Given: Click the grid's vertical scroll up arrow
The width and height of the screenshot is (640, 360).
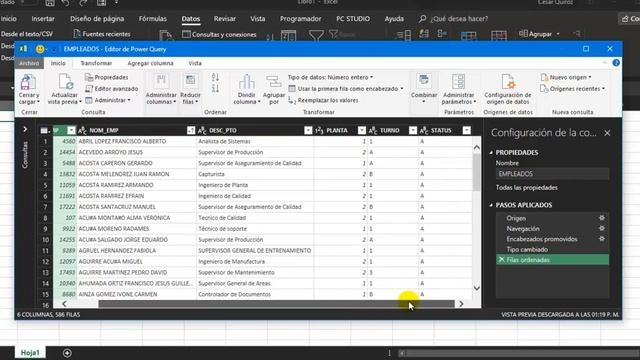Looking at the screenshot, I should (x=476, y=147).
